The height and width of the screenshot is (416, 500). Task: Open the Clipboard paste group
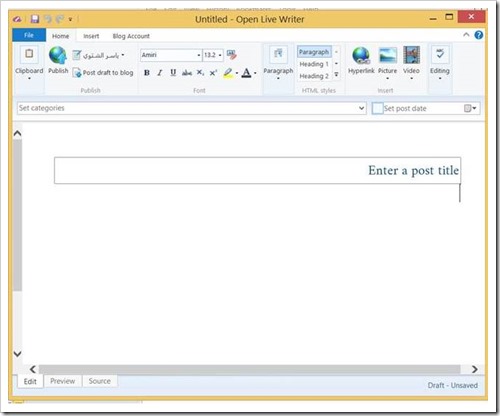click(29, 64)
